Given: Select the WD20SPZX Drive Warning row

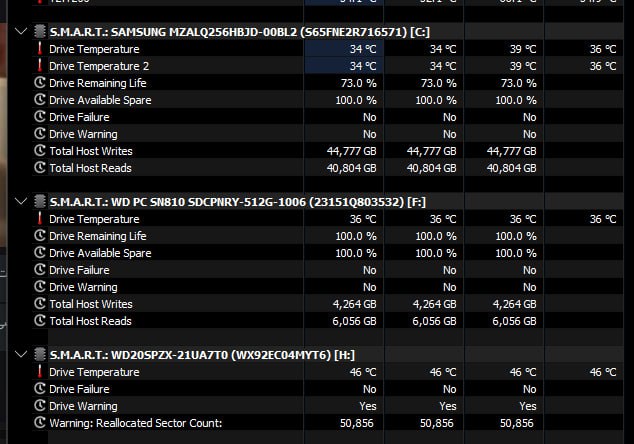Looking at the screenshot, I should click(83, 406).
